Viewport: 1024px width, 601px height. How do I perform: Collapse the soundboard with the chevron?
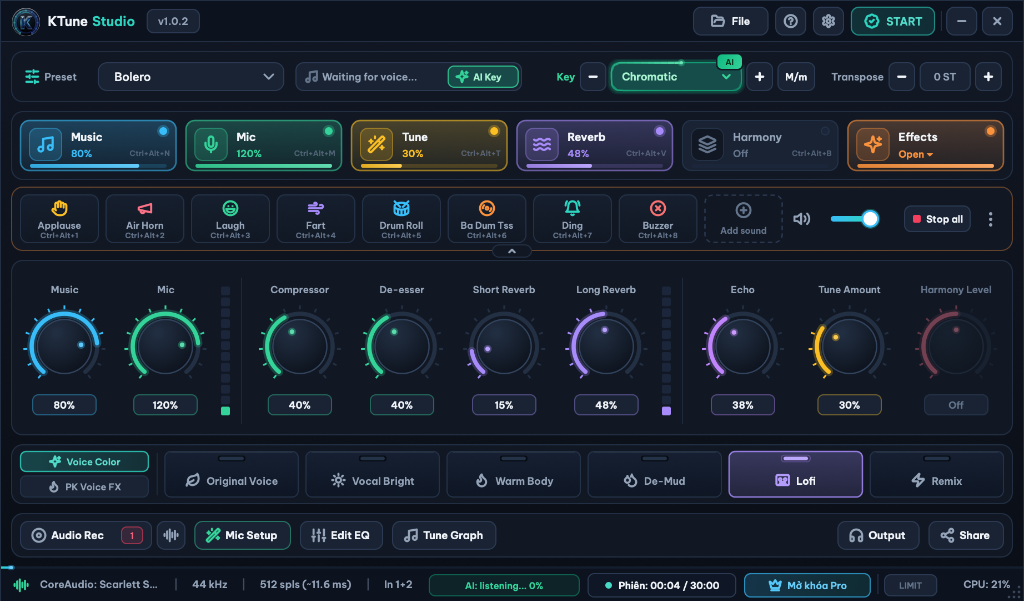[x=512, y=252]
